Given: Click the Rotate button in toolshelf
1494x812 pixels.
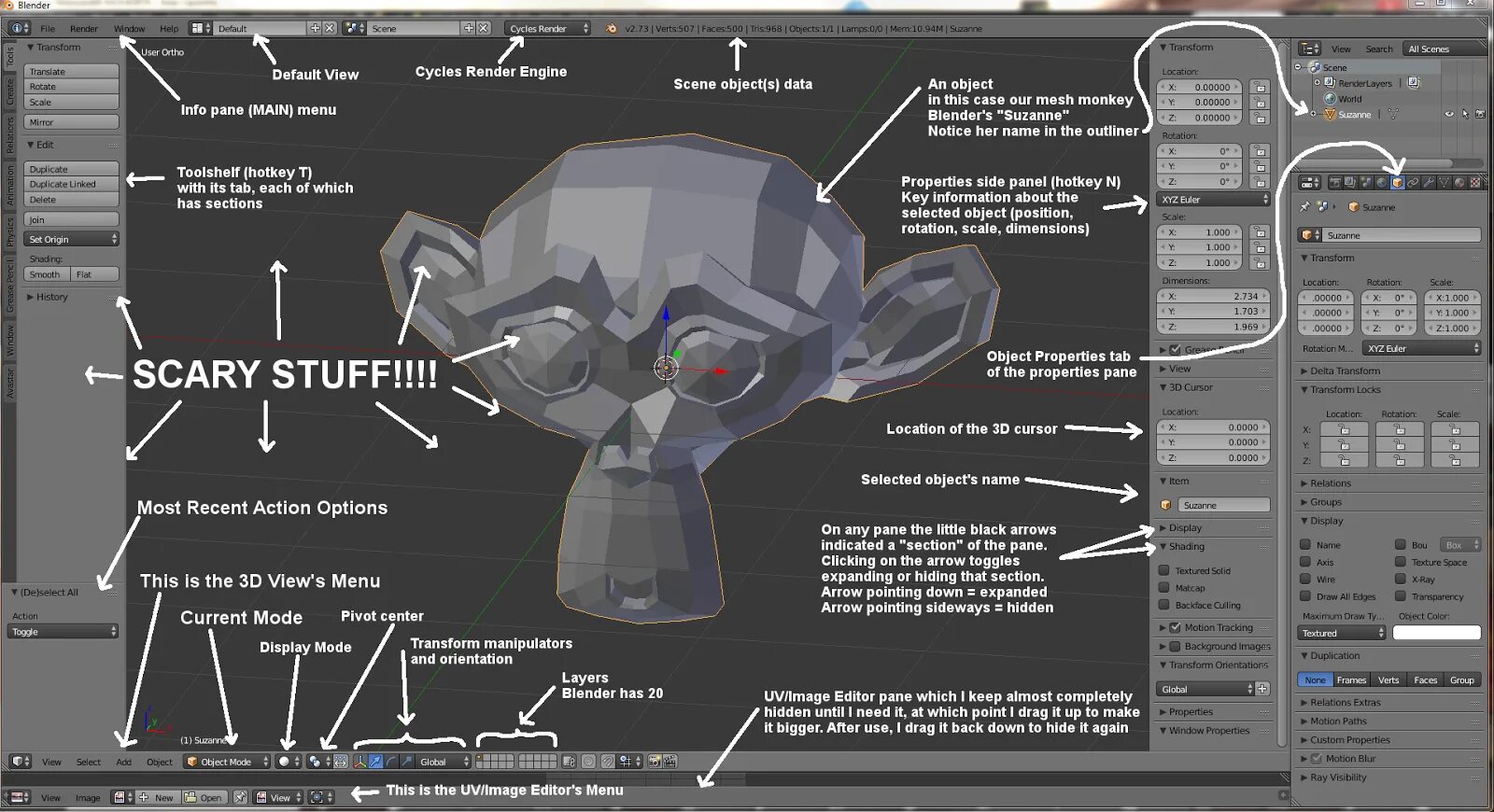Looking at the screenshot, I should click(x=72, y=87).
